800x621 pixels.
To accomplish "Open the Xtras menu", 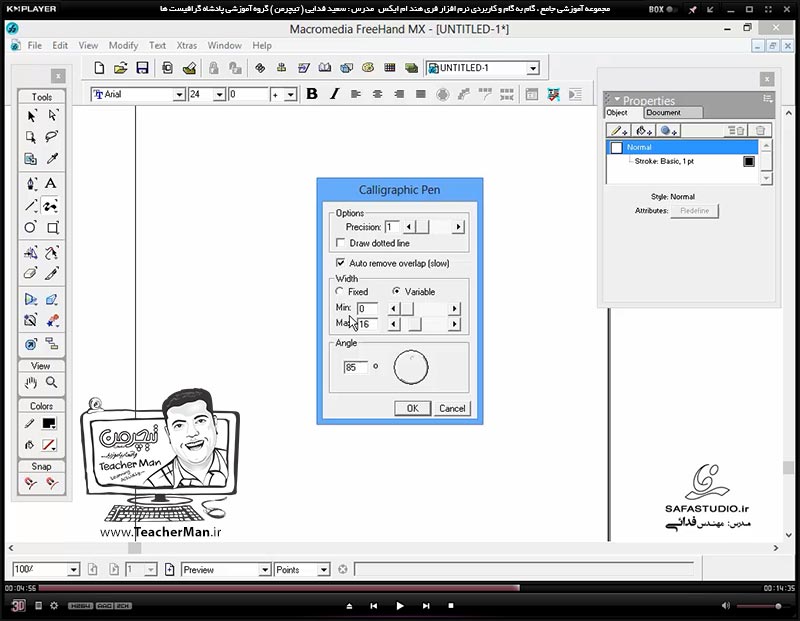I will pos(187,45).
